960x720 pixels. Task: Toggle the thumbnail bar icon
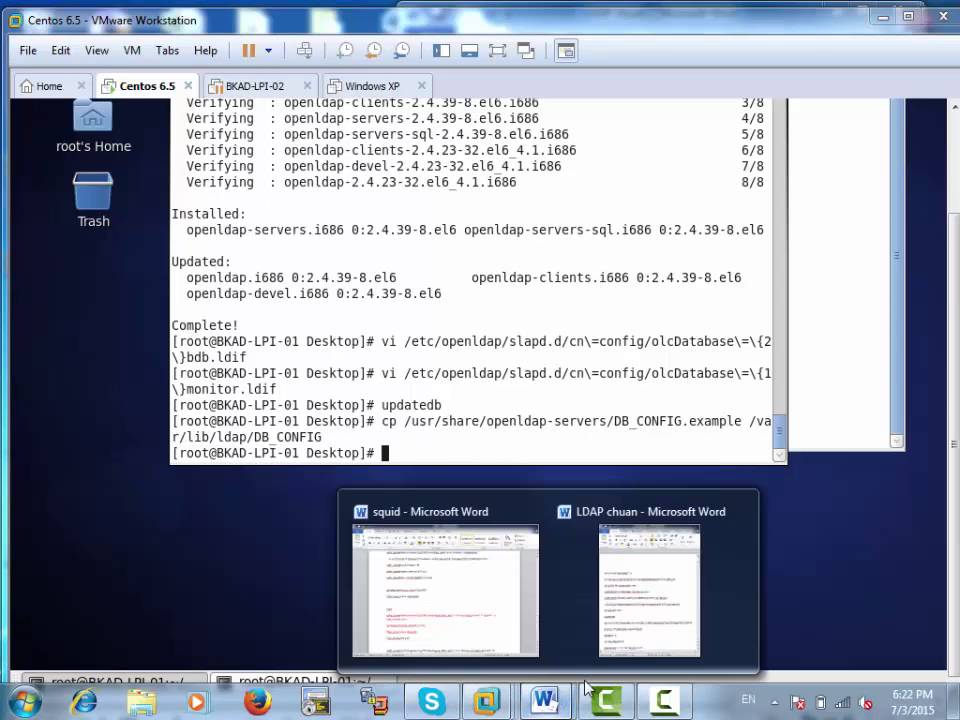(470, 51)
